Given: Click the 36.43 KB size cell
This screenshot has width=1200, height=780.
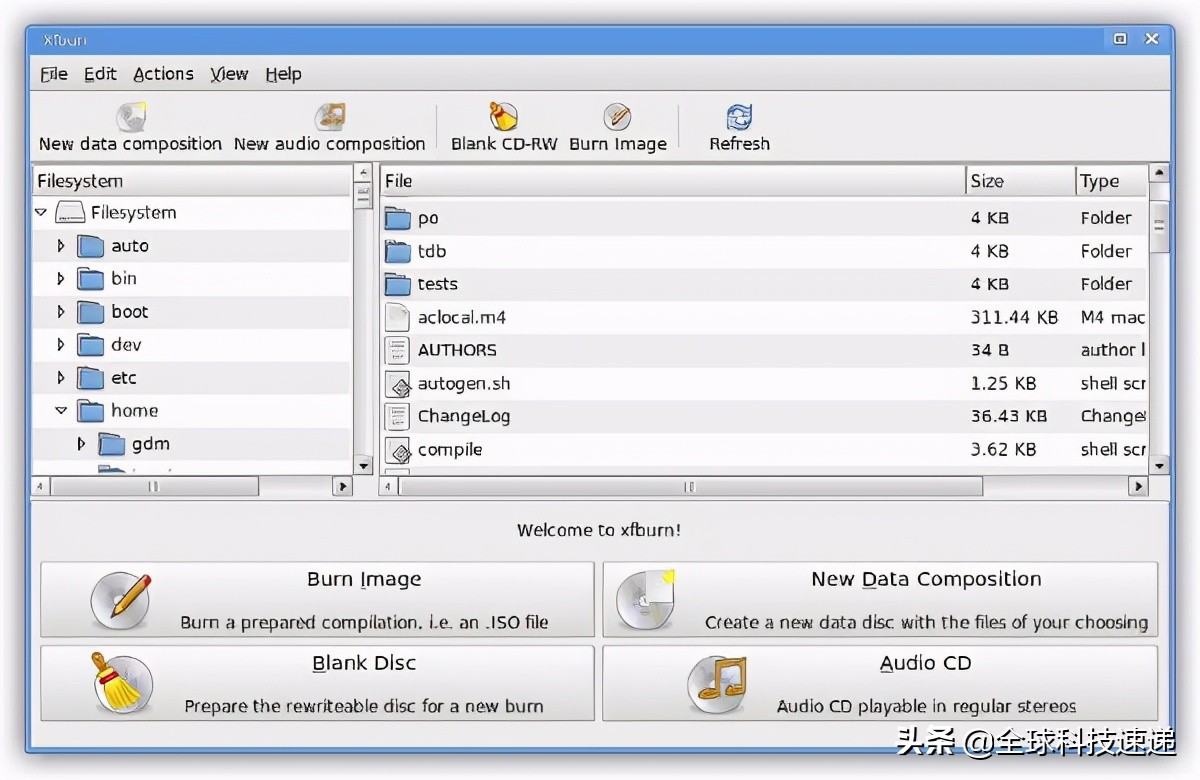Looking at the screenshot, I should [1008, 416].
